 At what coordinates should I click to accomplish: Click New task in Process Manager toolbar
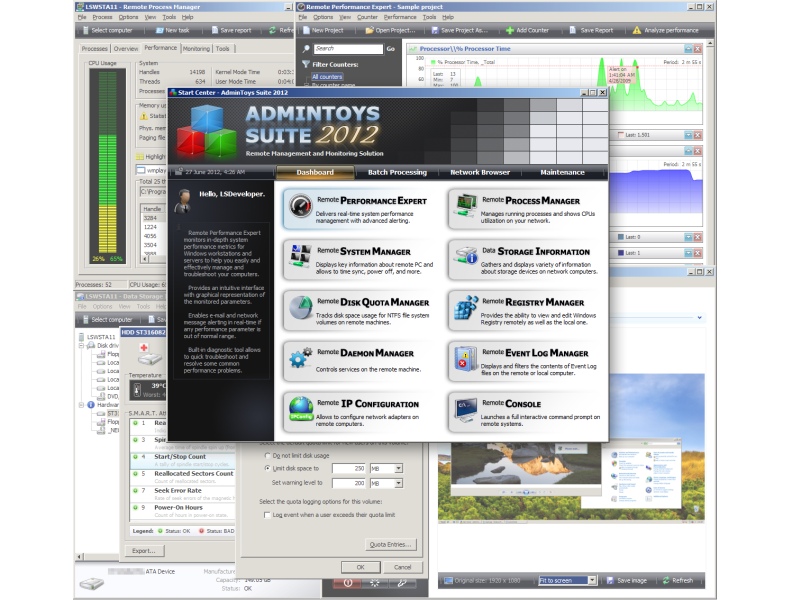[x=172, y=31]
